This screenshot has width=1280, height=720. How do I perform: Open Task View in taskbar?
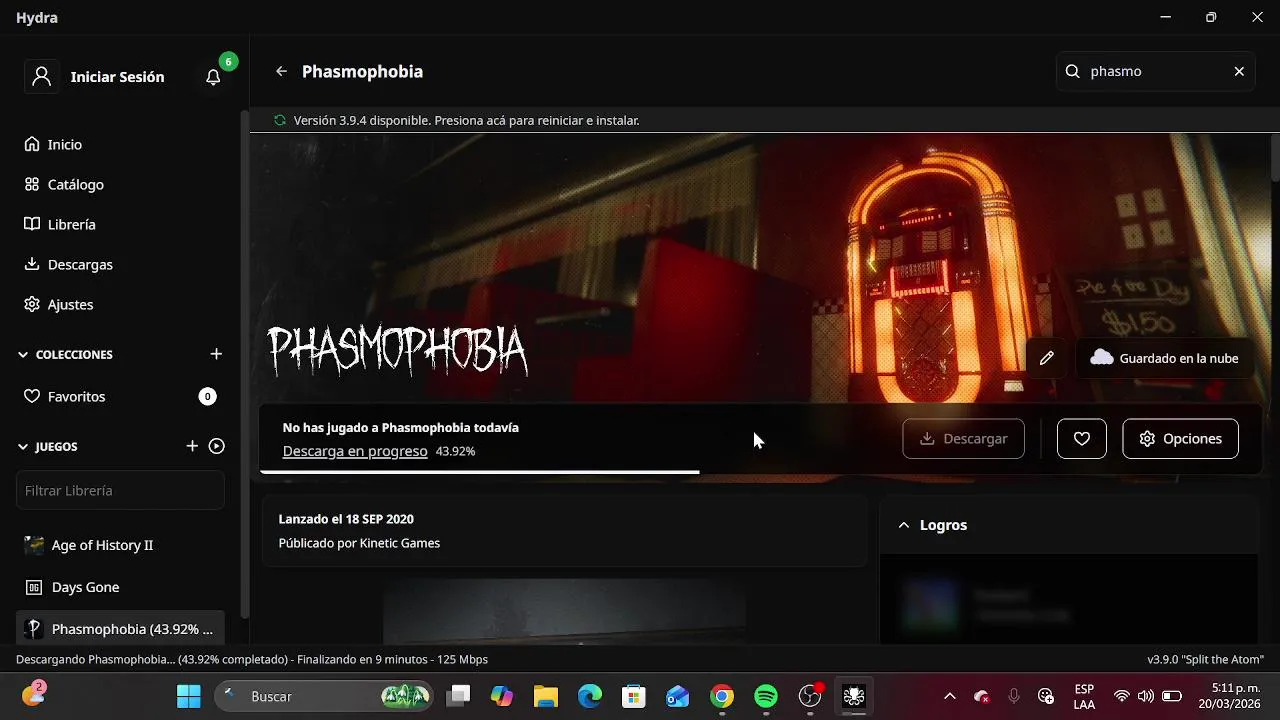[458, 696]
